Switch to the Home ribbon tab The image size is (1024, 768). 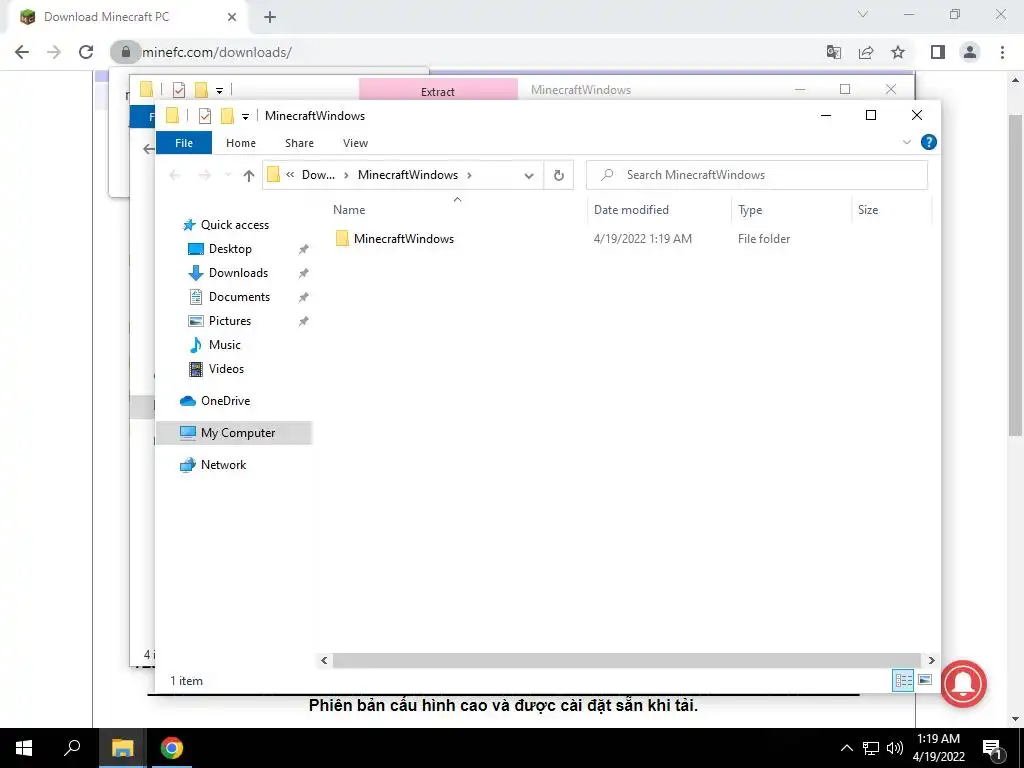coord(241,143)
